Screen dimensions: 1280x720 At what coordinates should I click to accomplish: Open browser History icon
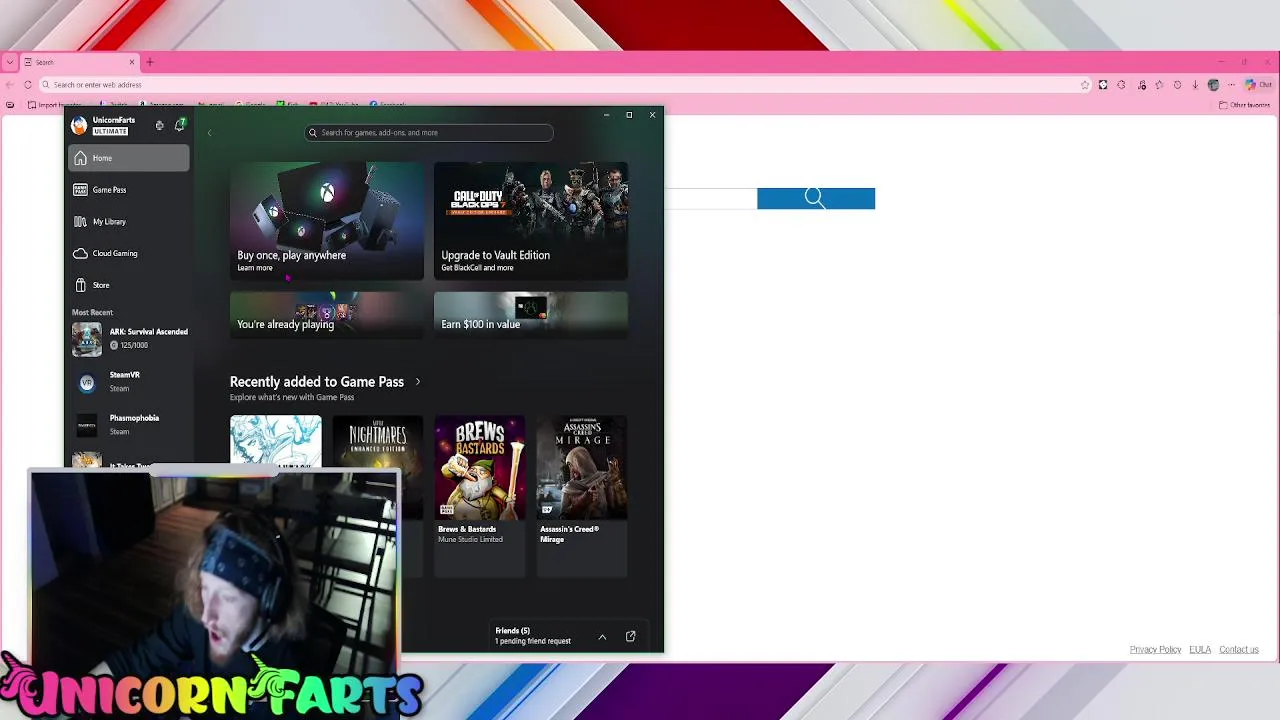(1177, 85)
